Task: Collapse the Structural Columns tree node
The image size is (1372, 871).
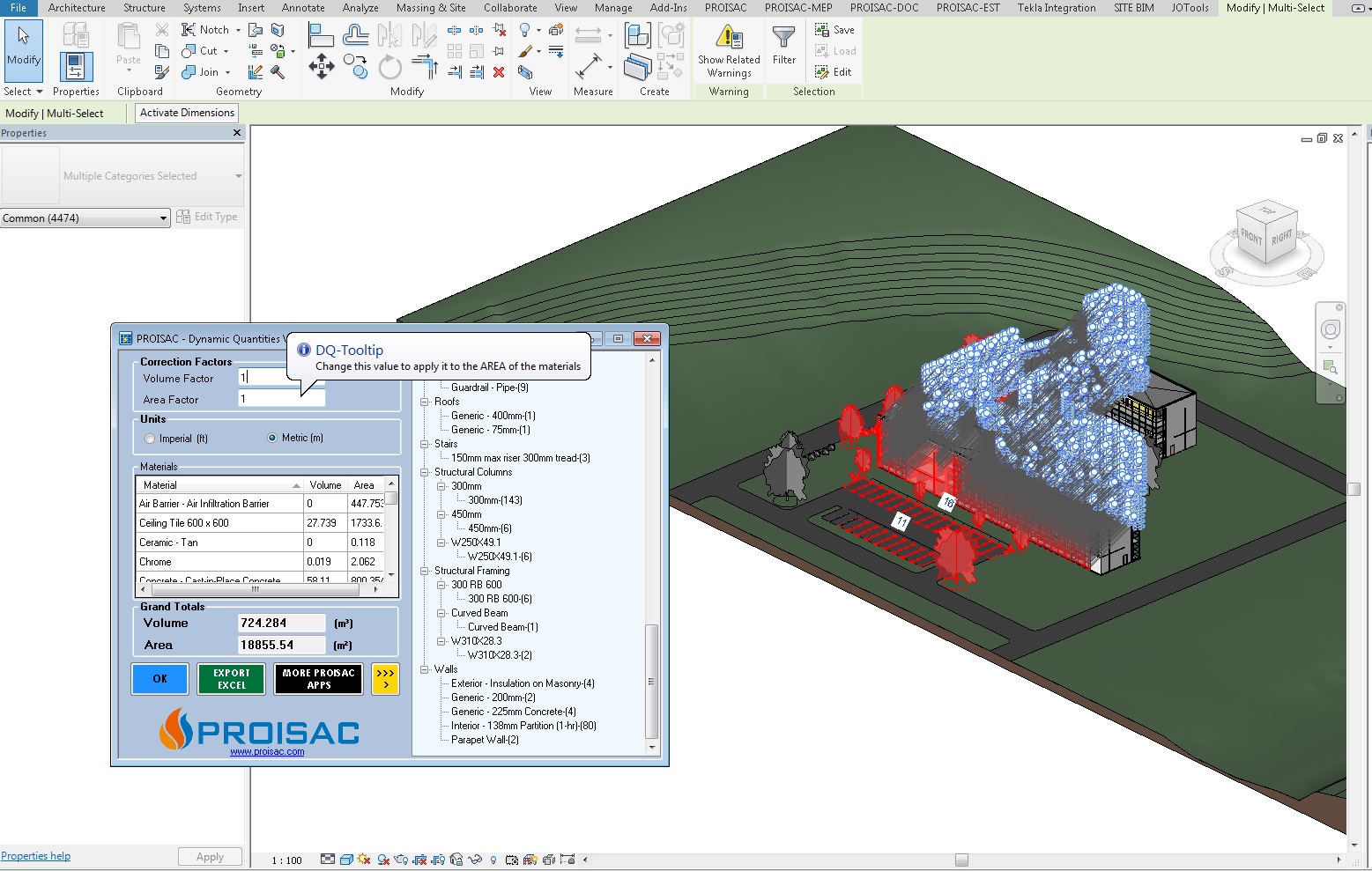Action: (x=425, y=473)
